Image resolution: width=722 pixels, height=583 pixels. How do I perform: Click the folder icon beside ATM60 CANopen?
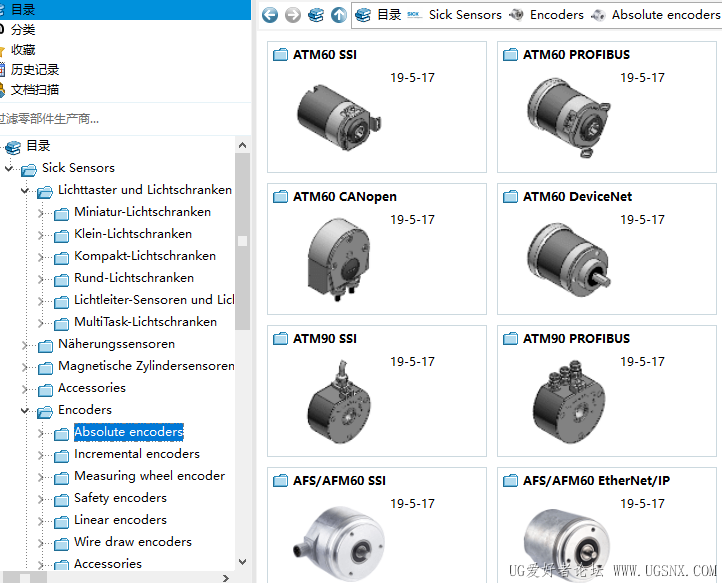(280, 197)
